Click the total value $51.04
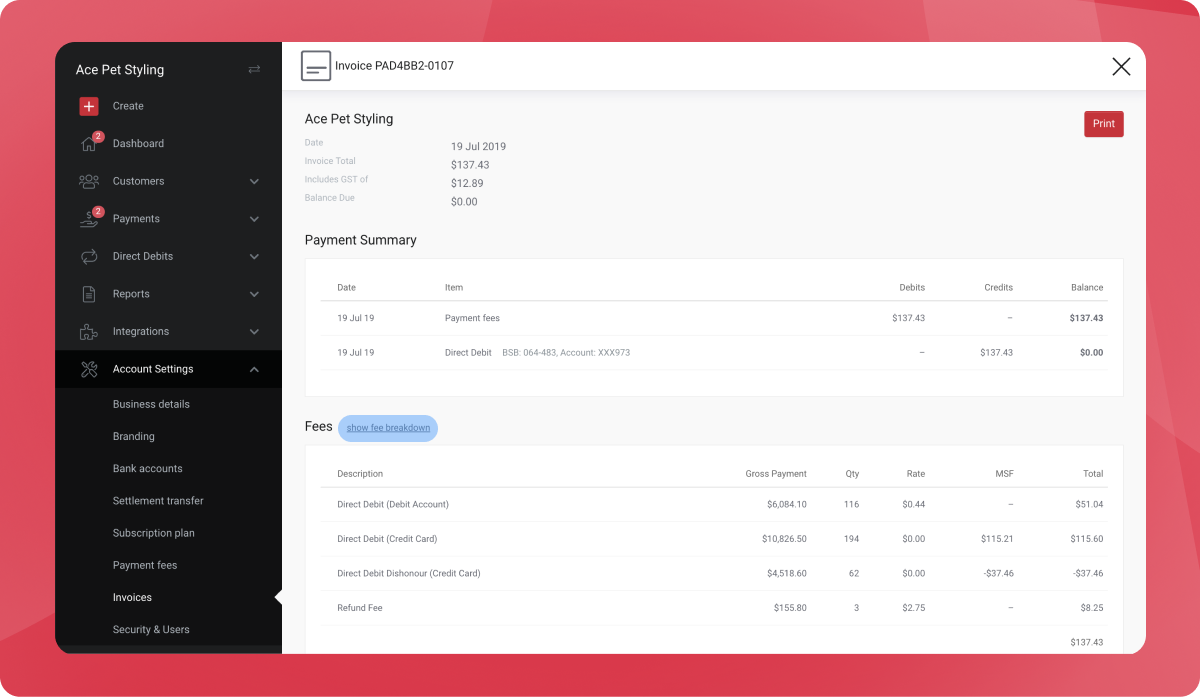 click(x=1089, y=505)
